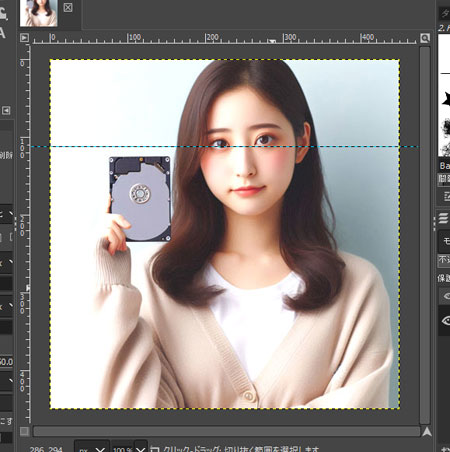Image resolution: width=450 pixels, height=452 pixels.
Task: Adjust the layer opacity slider
Action: coord(444,260)
